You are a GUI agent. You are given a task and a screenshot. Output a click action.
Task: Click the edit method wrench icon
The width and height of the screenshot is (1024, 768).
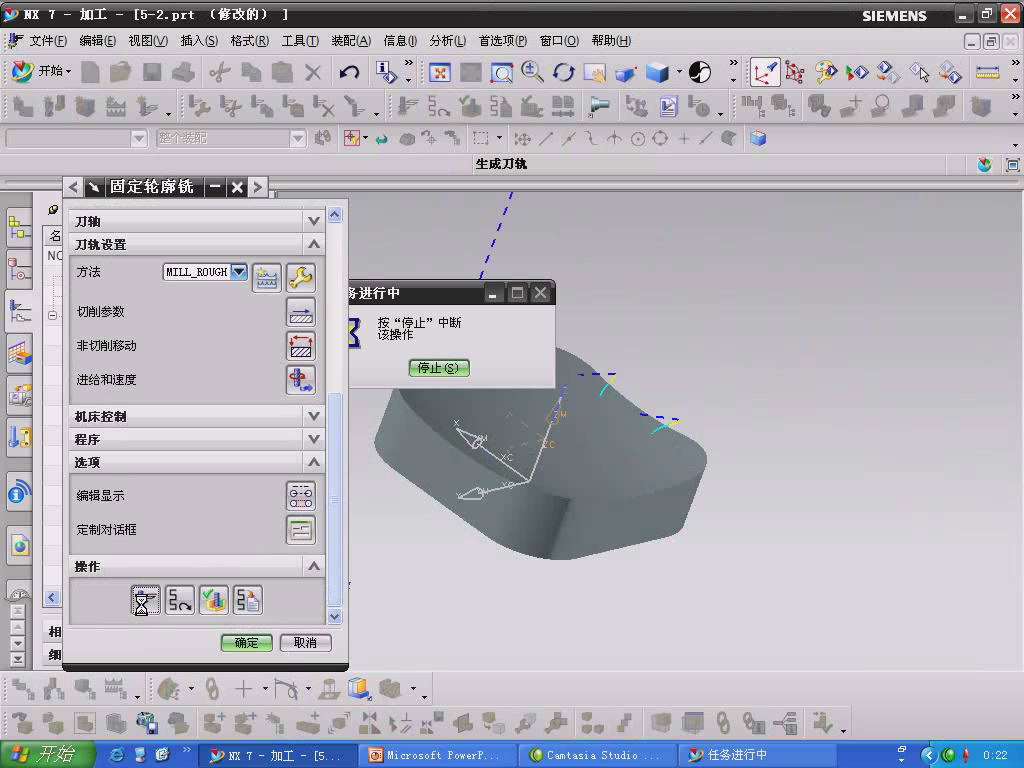(300, 278)
